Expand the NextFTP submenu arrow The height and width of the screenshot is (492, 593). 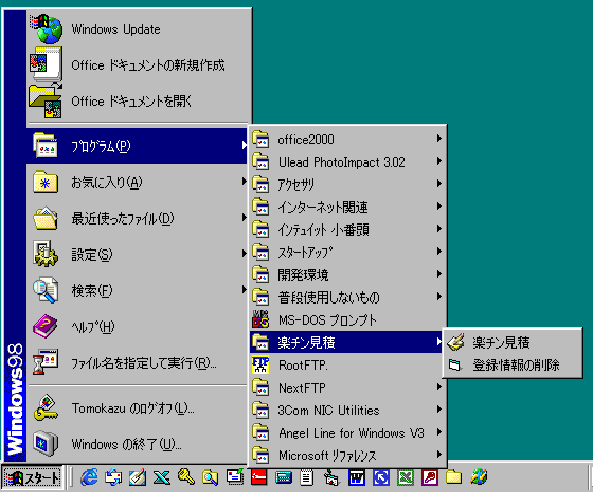tap(439, 387)
